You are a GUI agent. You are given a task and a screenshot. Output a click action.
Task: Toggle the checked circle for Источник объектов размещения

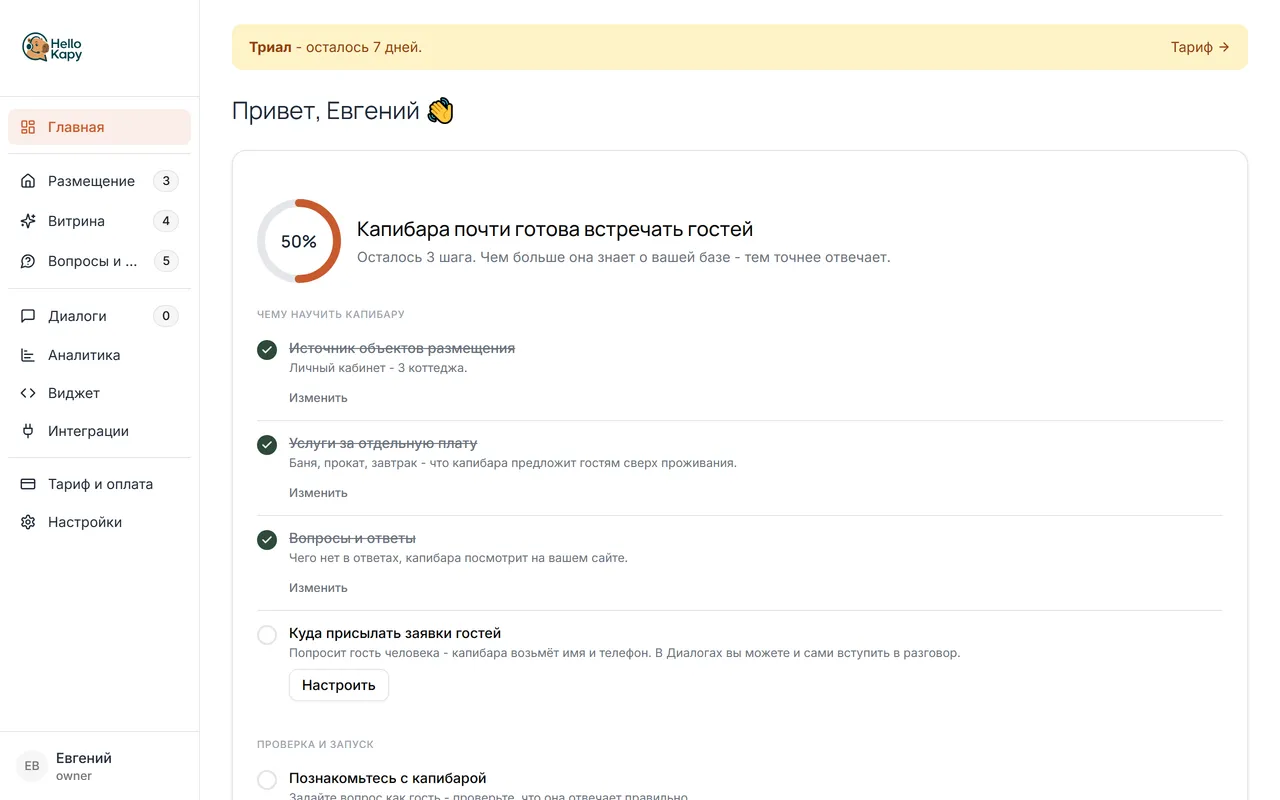click(267, 350)
